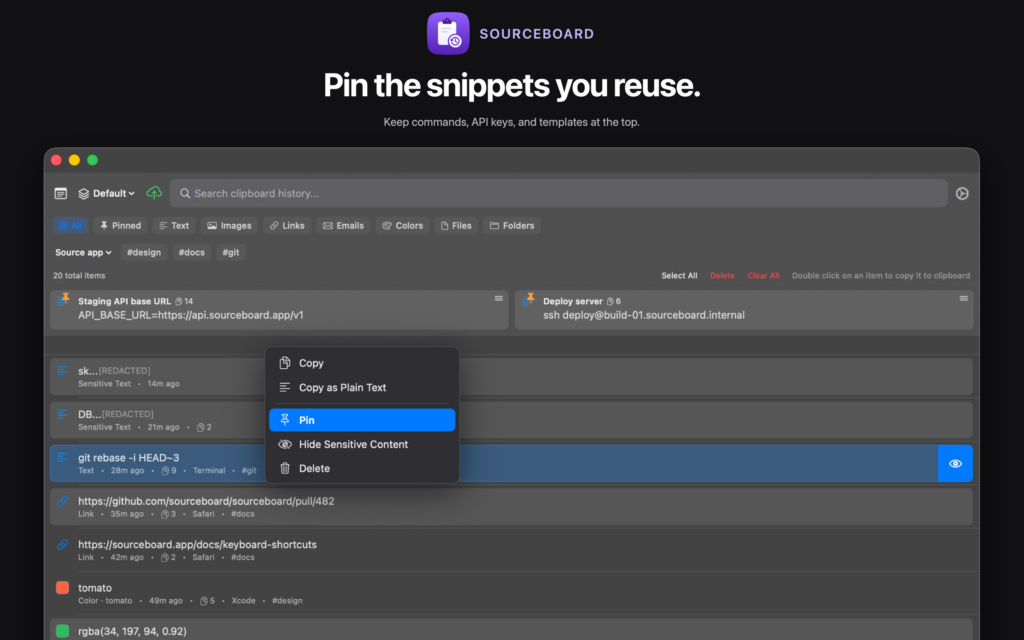Filter by Files tab
1024x640 pixels.
click(x=456, y=225)
